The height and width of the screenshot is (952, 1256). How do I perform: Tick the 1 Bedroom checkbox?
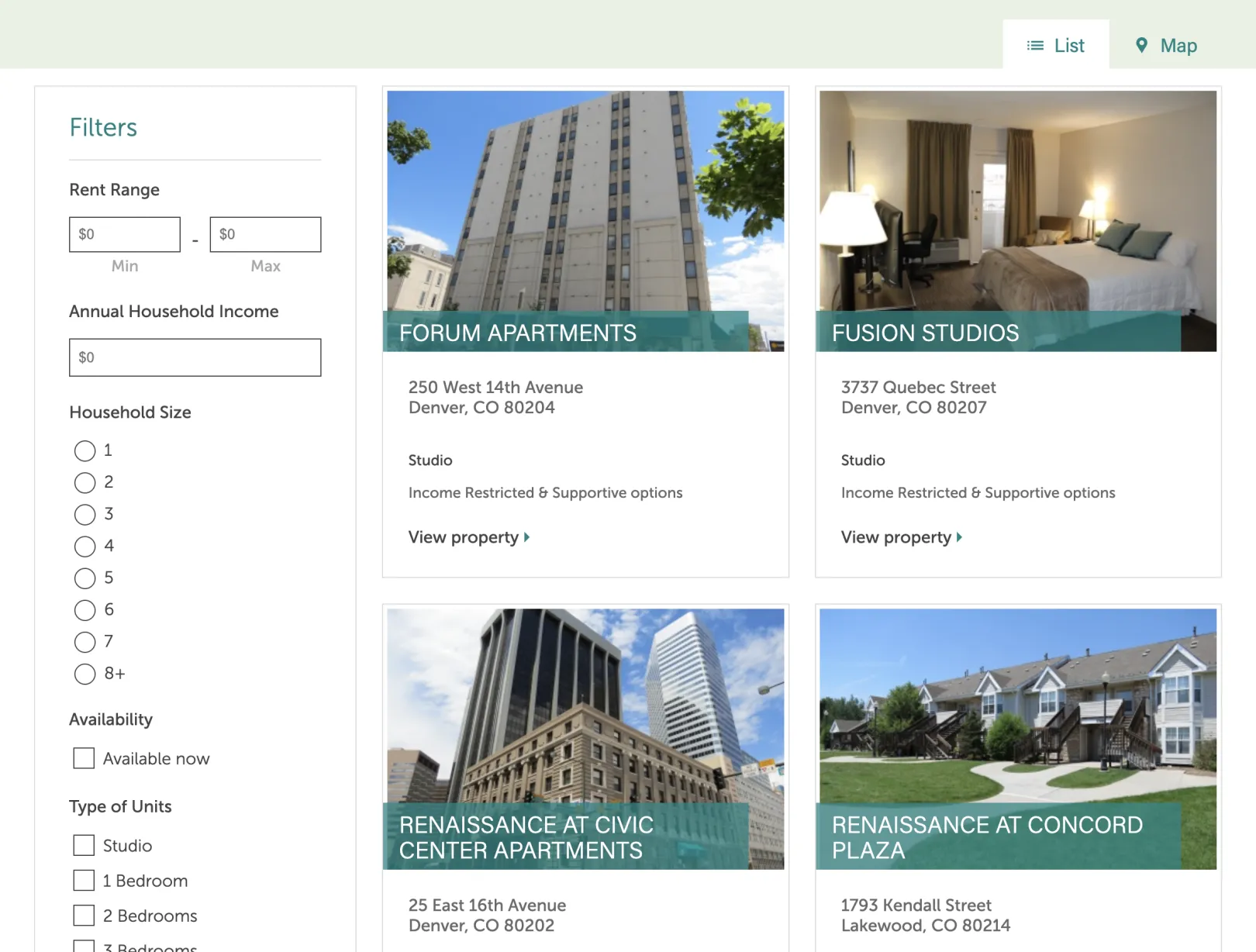coord(84,880)
